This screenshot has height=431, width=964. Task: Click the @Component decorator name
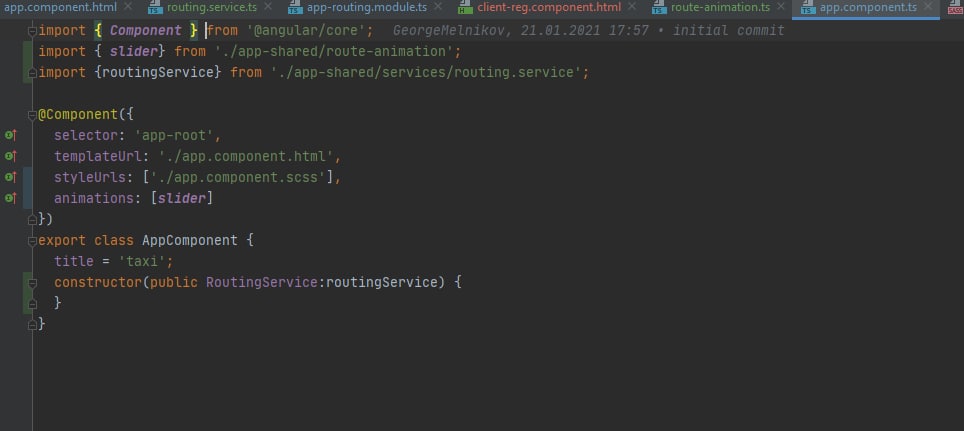coord(78,114)
